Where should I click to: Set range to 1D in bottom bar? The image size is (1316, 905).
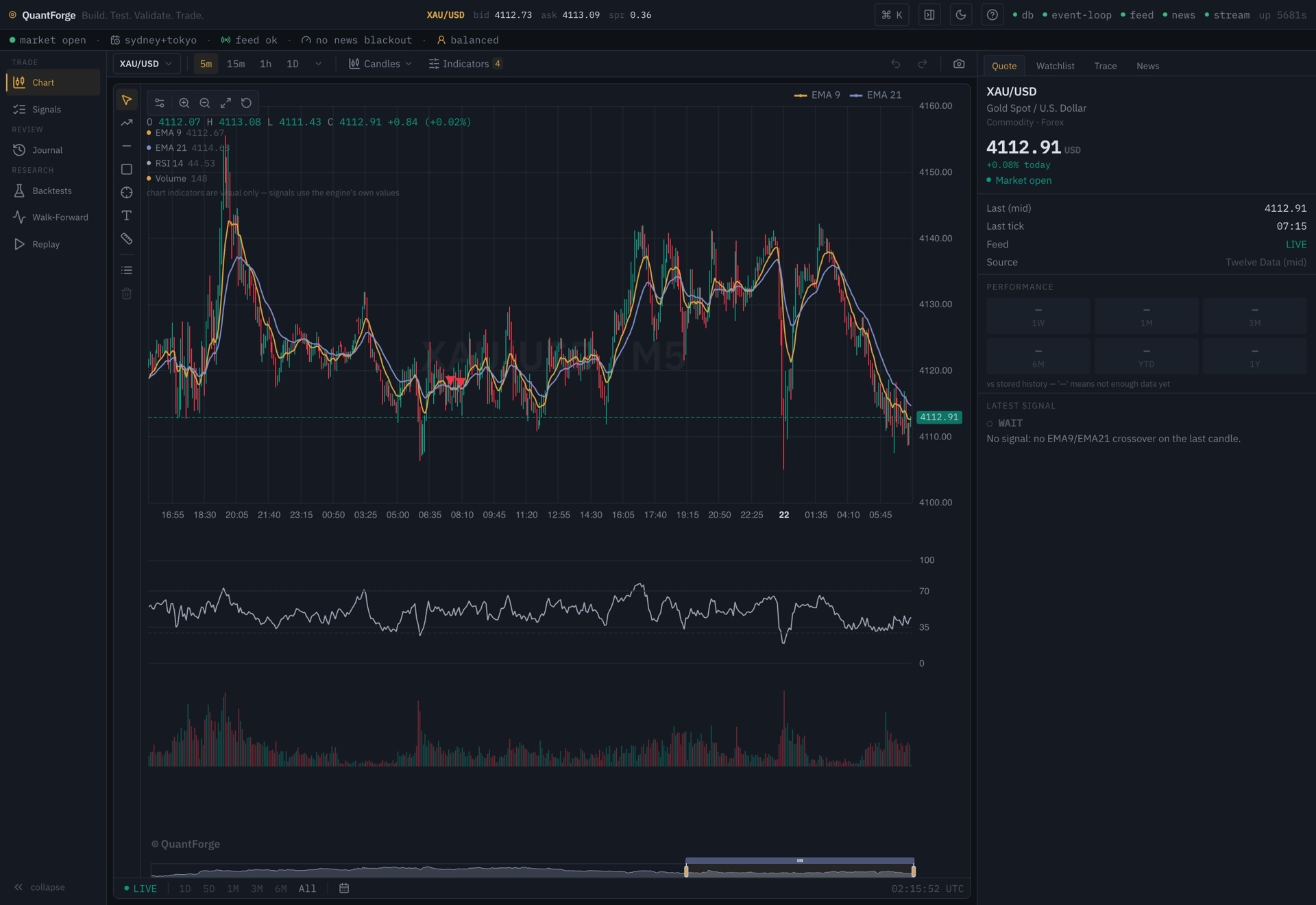(x=185, y=889)
